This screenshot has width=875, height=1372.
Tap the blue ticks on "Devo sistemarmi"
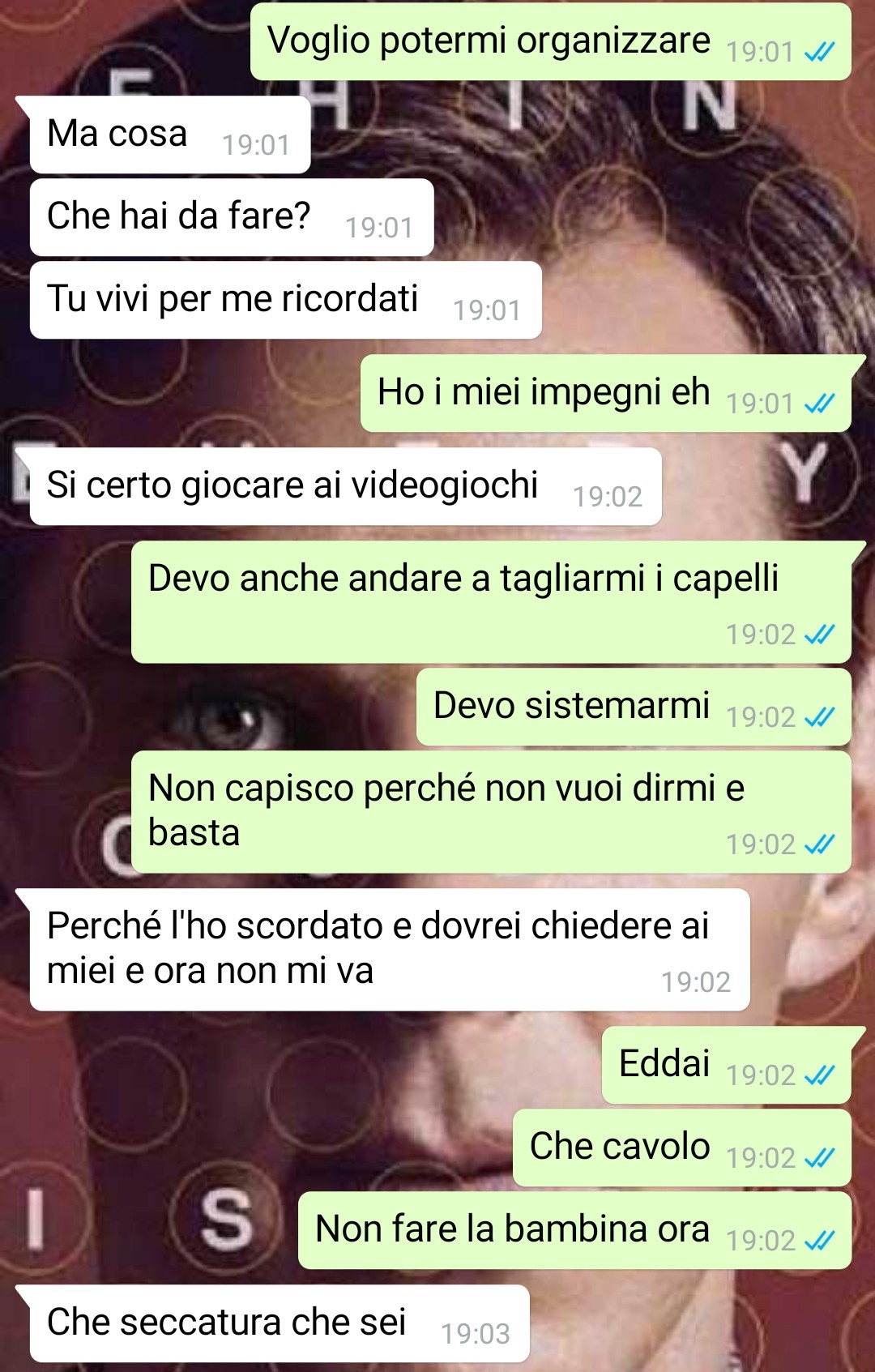pyautogui.click(x=819, y=717)
